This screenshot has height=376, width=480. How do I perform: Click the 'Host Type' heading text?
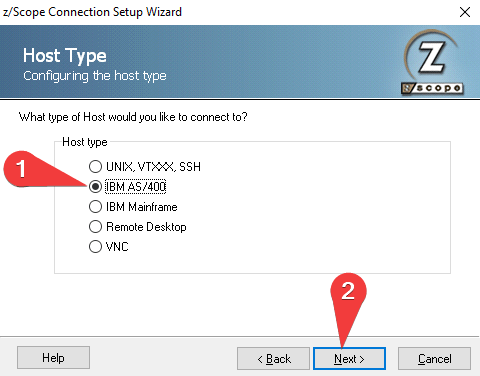(x=65, y=55)
